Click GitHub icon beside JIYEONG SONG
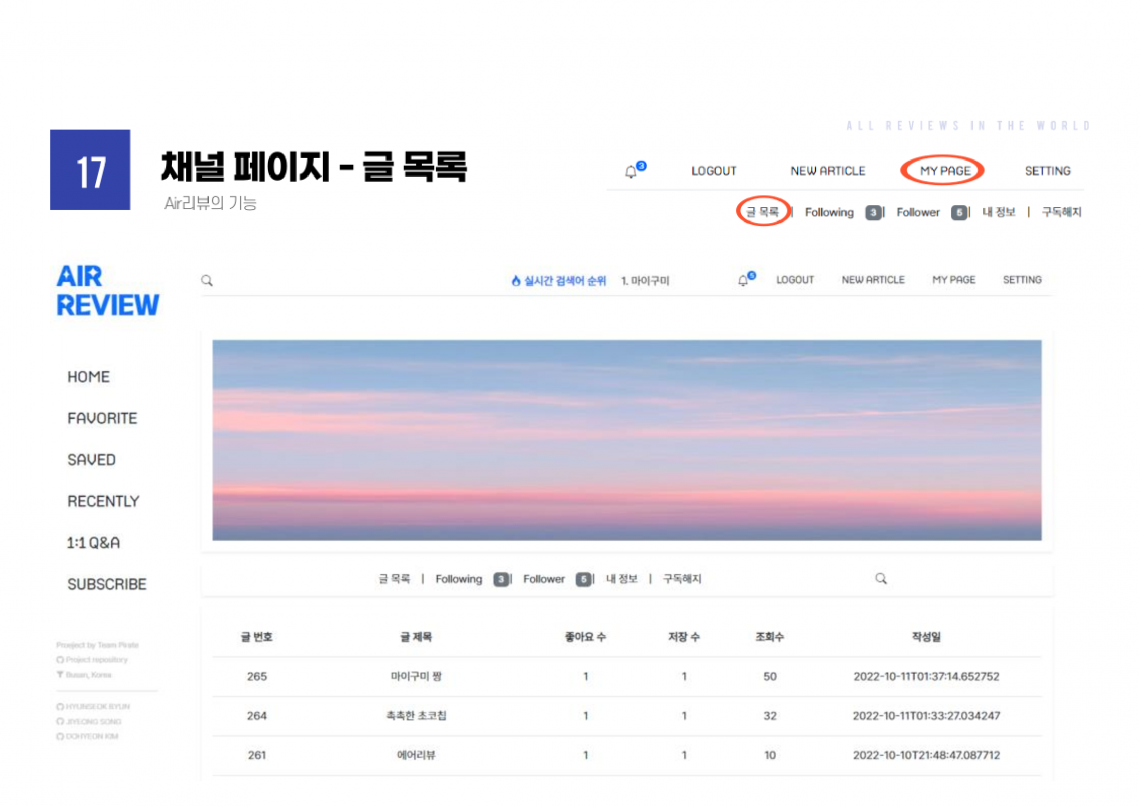The image size is (1140, 806). click(x=60, y=722)
